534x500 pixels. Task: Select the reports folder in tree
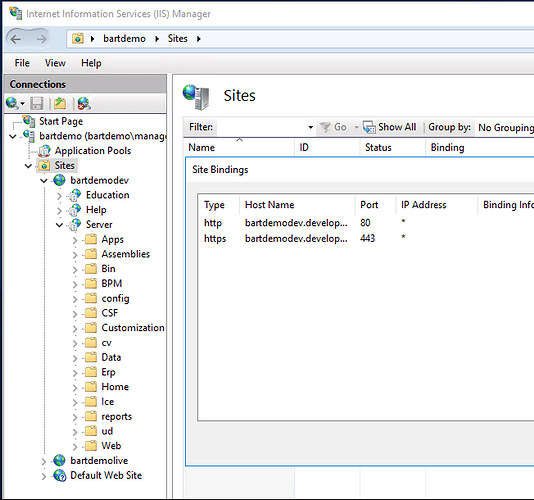click(x=116, y=416)
